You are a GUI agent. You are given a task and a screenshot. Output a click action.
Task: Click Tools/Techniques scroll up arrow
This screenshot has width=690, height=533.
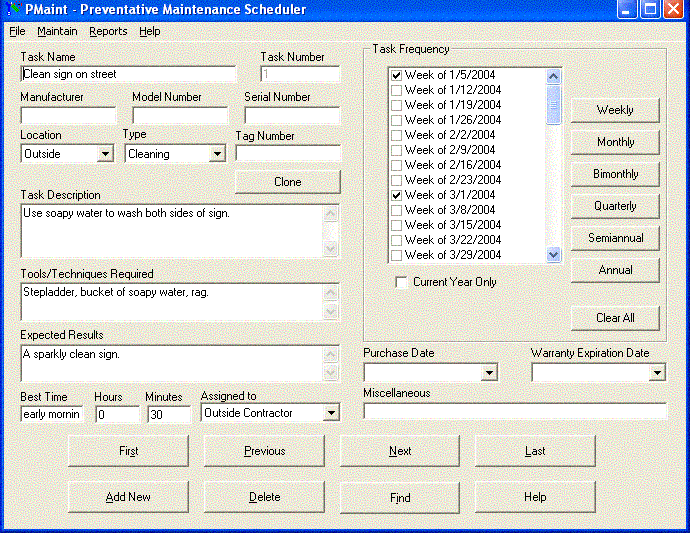coord(331,292)
